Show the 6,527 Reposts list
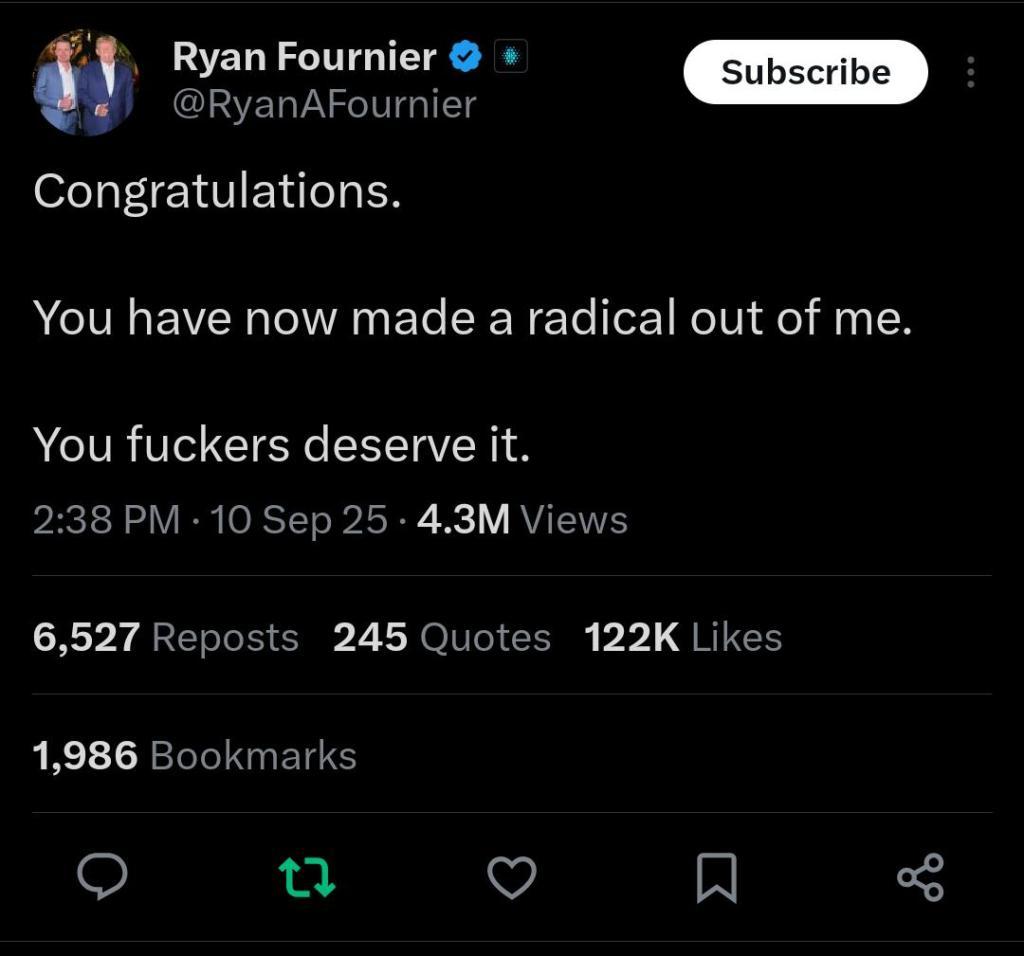The height and width of the screenshot is (956, 1024). point(166,637)
